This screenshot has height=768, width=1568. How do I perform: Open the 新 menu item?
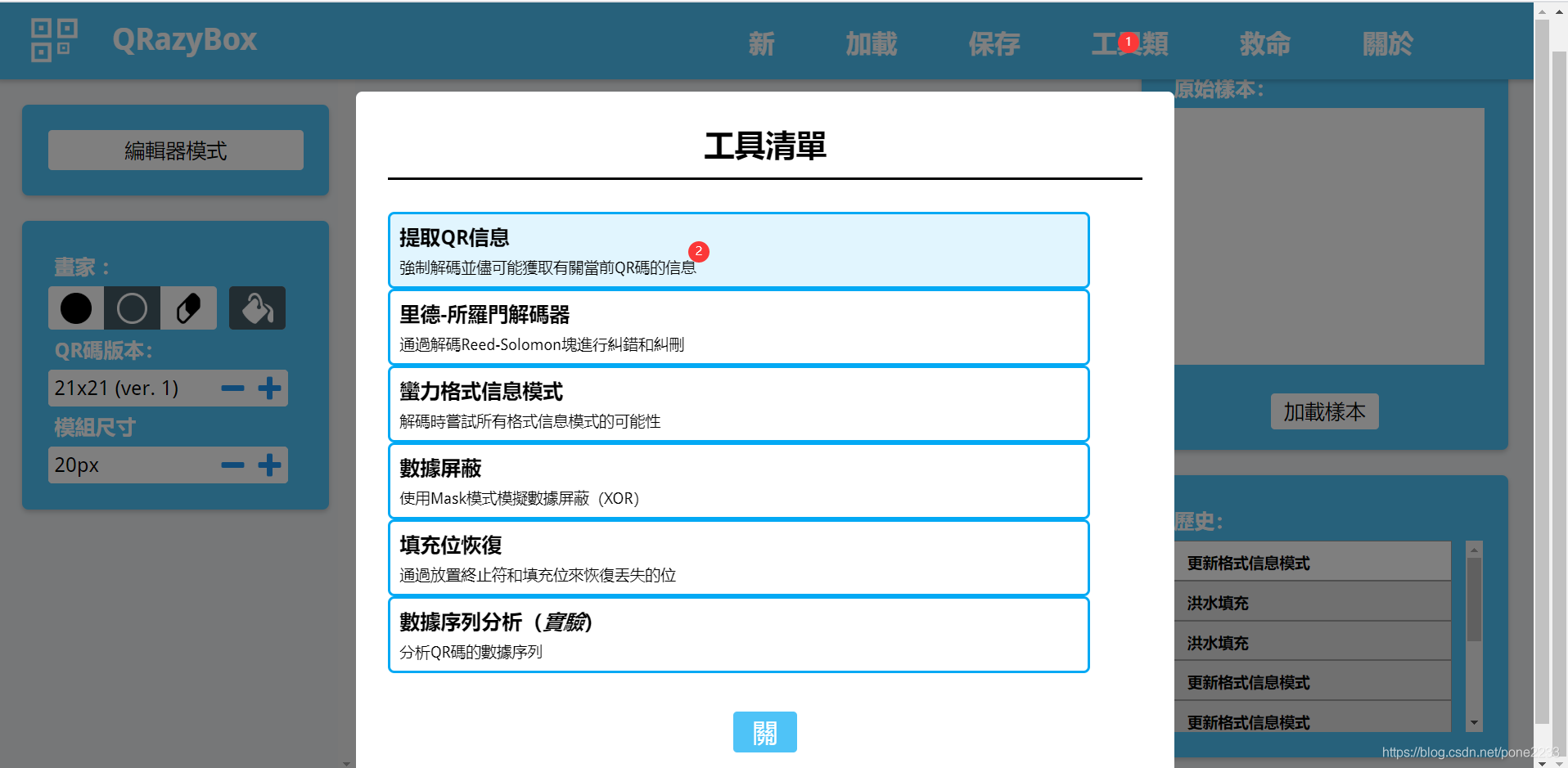click(761, 43)
